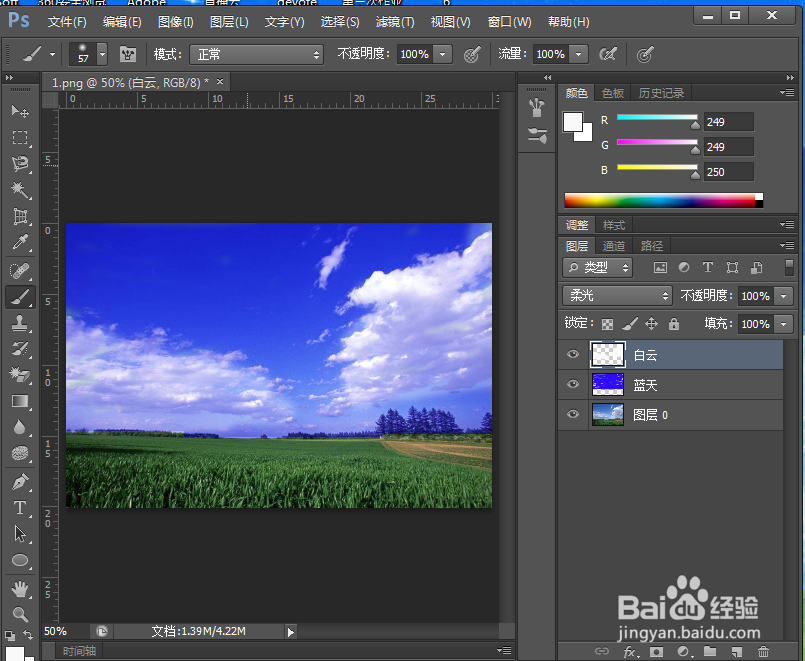
Task: Open the 滤镜(T) menu
Action: (395, 22)
